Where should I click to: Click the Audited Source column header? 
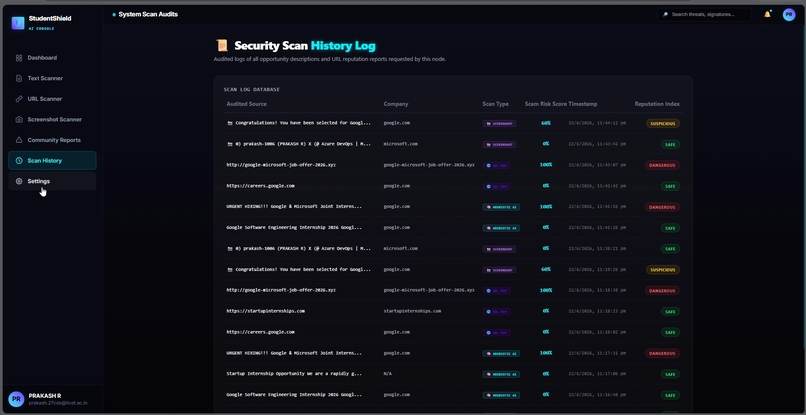[x=247, y=104]
